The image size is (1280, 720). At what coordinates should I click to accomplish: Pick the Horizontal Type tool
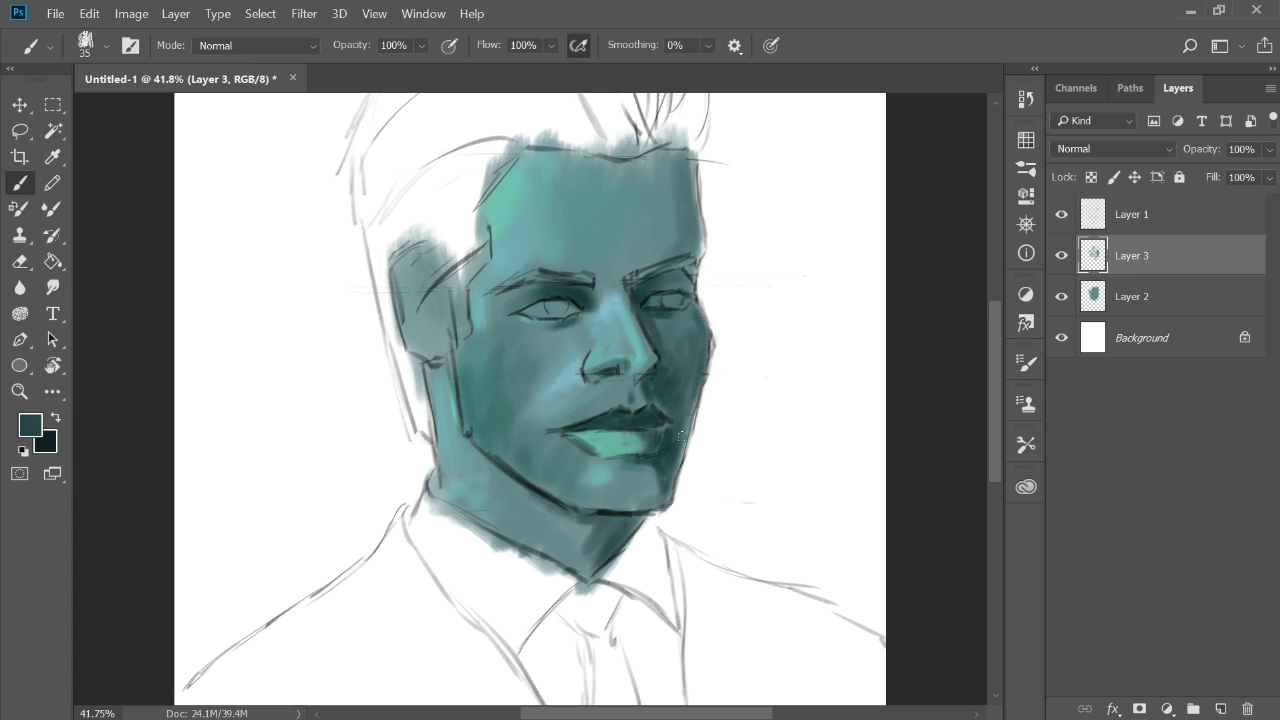(x=53, y=314)
